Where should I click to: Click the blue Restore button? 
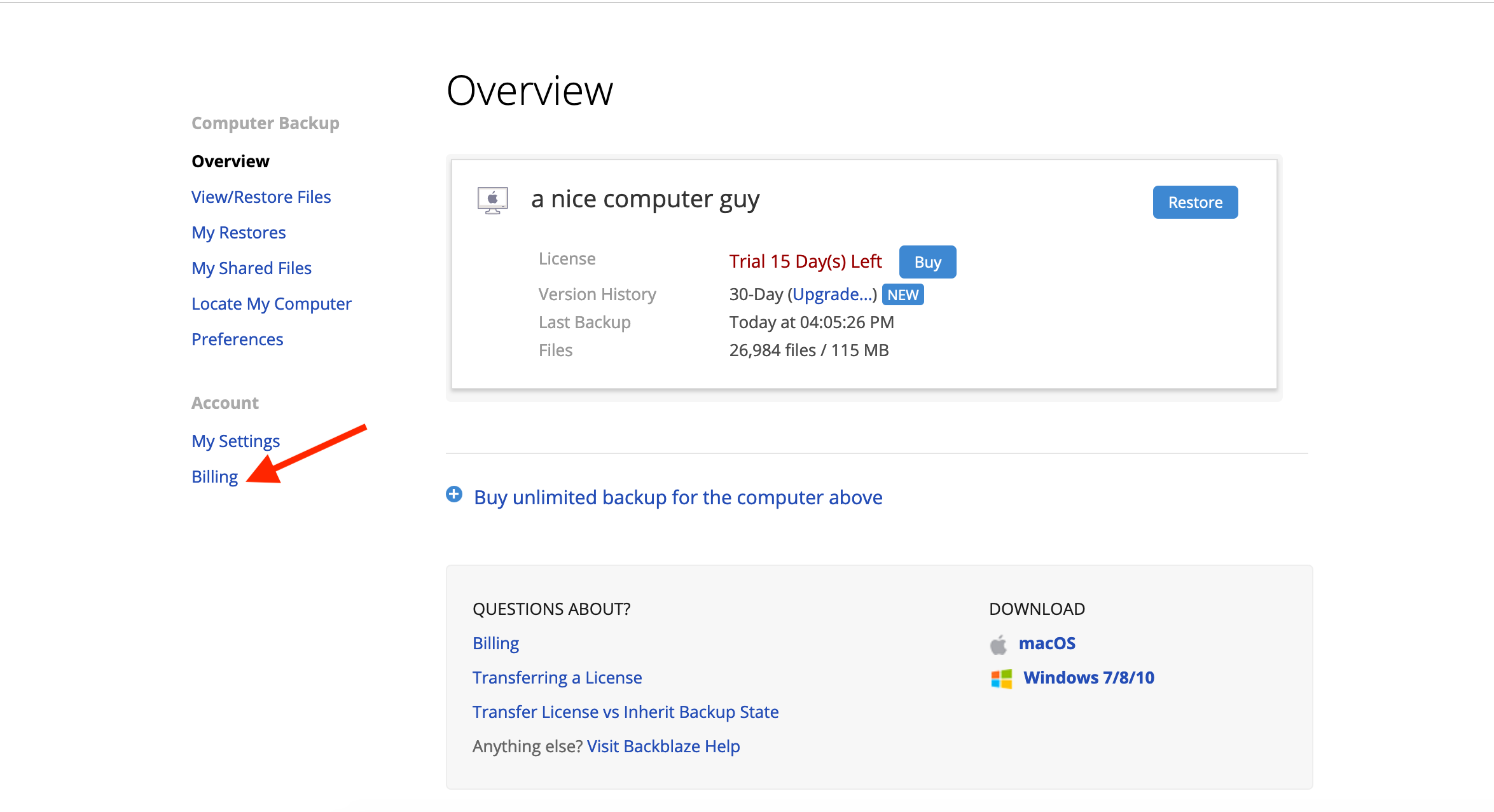tap(1195, 202)
